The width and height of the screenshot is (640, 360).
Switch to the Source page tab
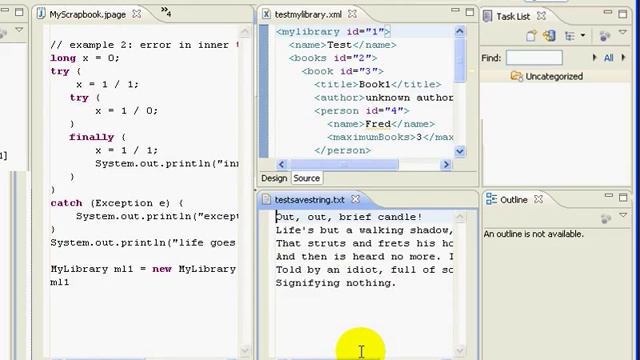pos(307,178)
